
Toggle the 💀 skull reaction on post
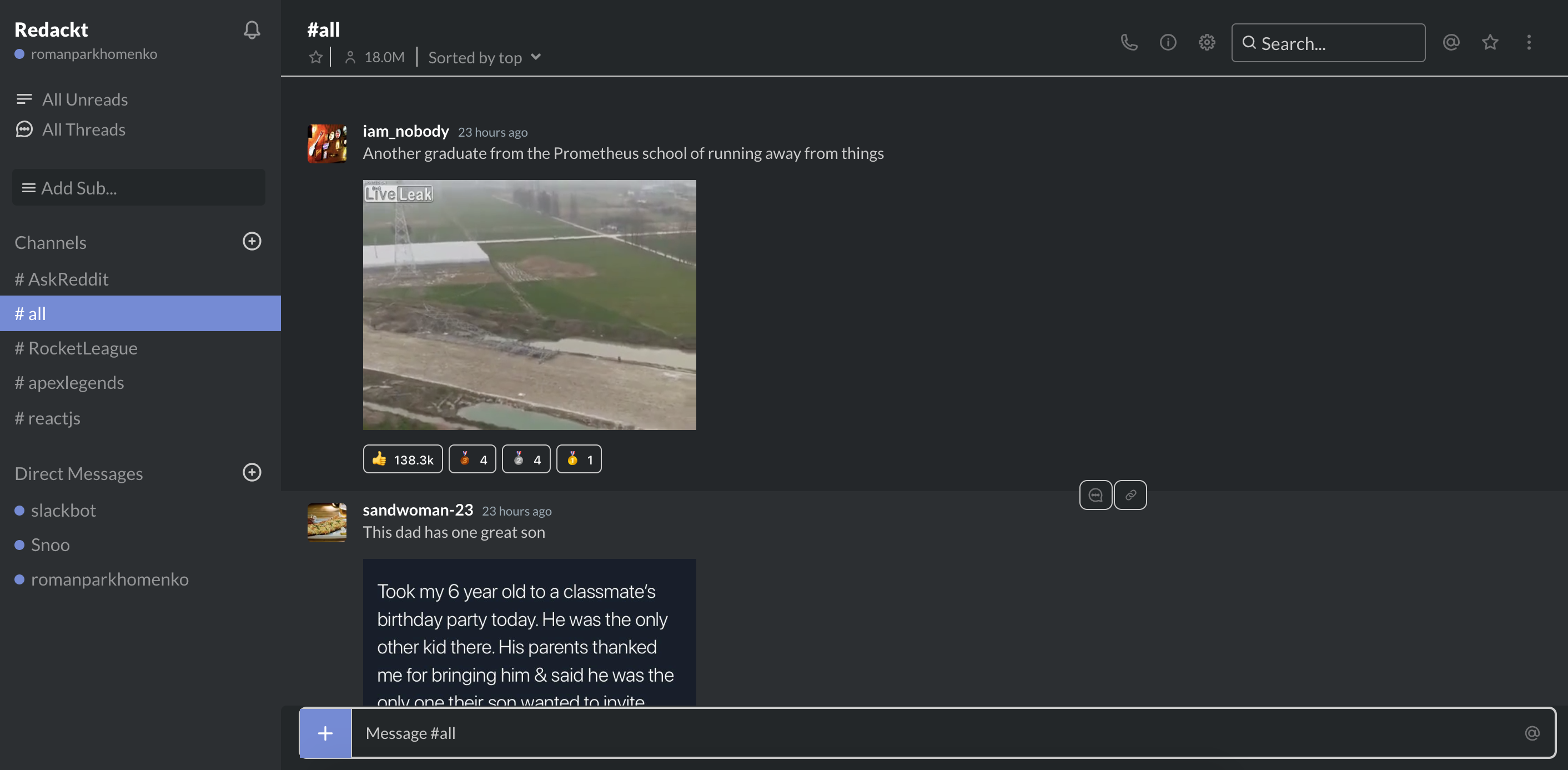[1095, 494]
